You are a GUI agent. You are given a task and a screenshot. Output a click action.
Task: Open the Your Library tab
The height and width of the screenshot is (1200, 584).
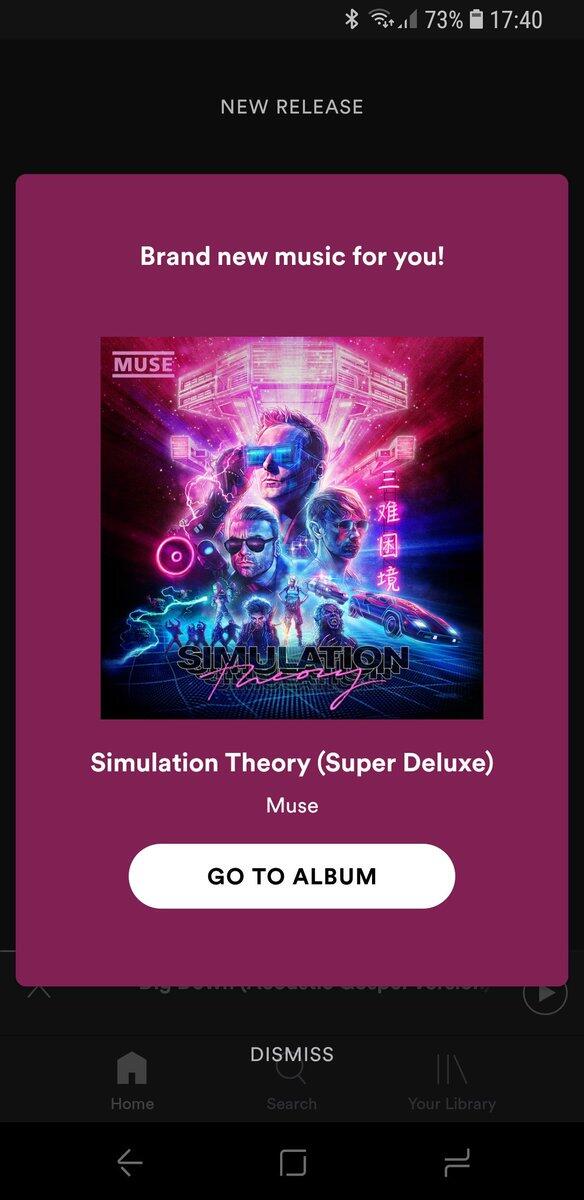pos(452,1083)
